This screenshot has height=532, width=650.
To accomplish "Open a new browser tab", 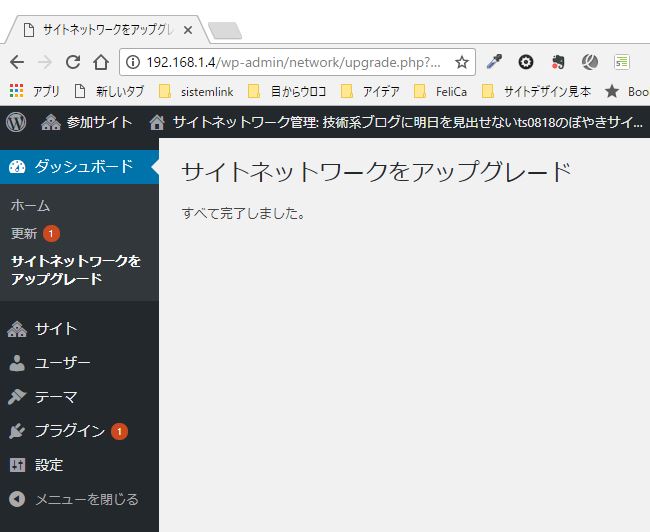I will pos(225,31).
